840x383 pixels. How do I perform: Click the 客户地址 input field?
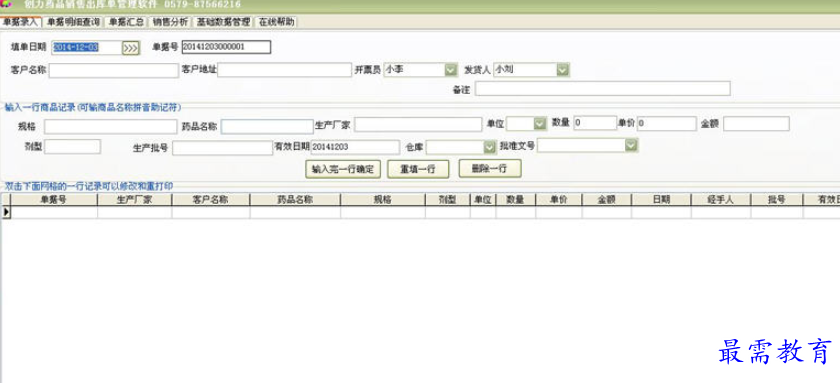[284, 70]
